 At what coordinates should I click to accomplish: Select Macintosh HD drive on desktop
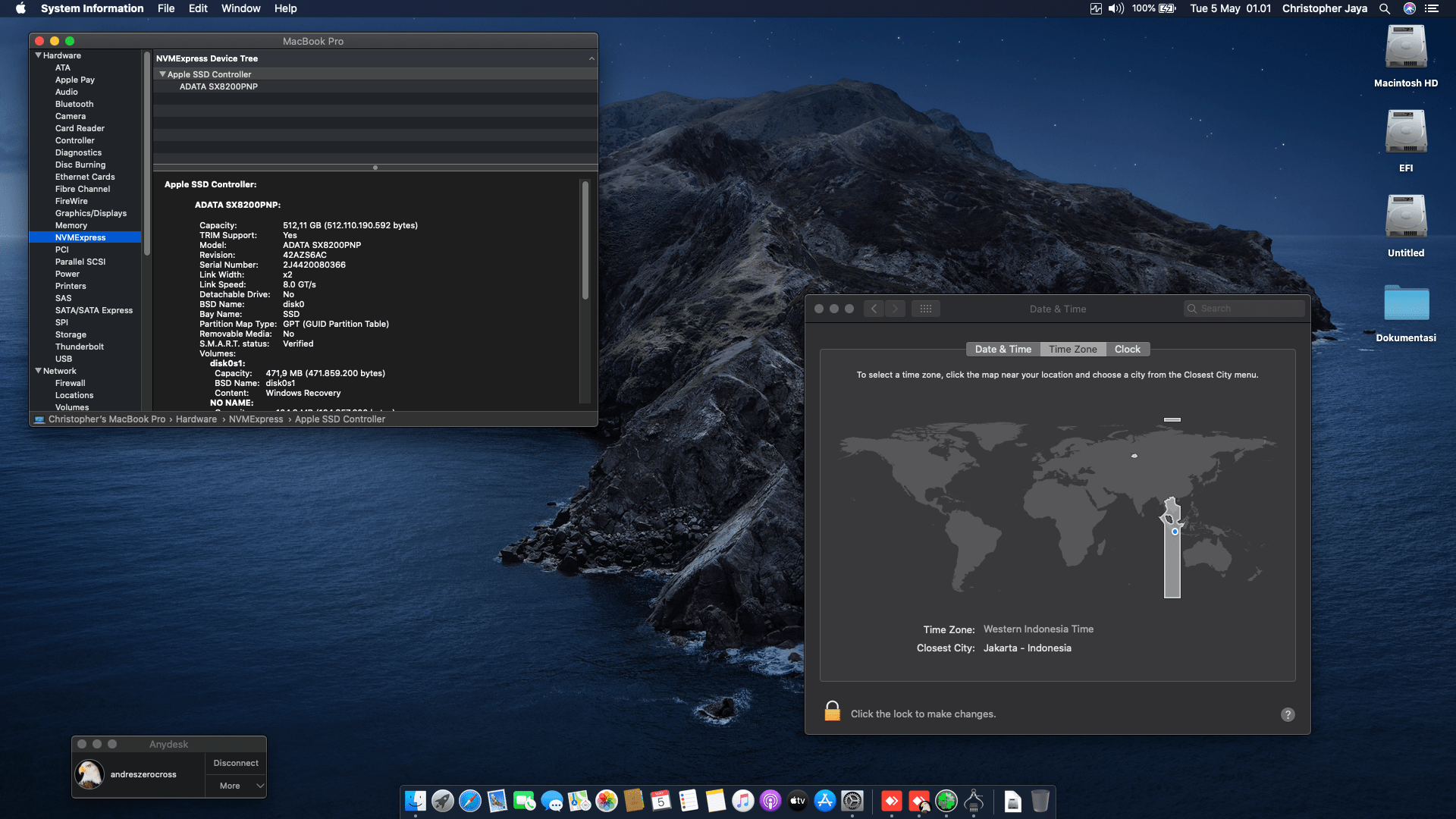1406,56
